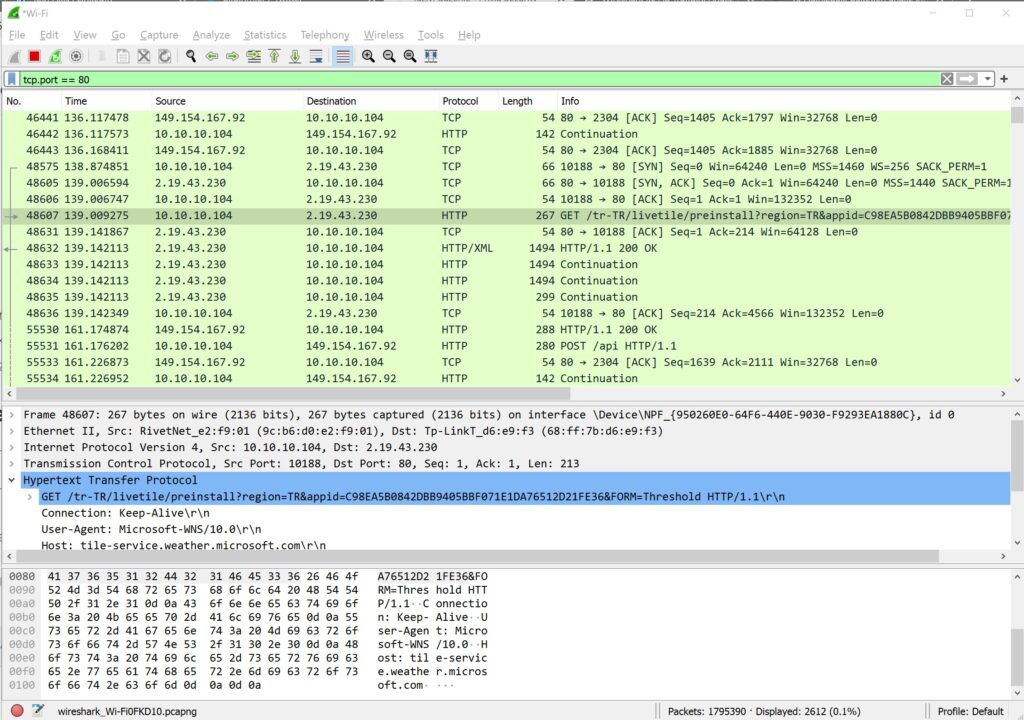This screenshot has height=720, width=1024.
Task: Clear the display filter with the X
Action: tap(947, 79)
